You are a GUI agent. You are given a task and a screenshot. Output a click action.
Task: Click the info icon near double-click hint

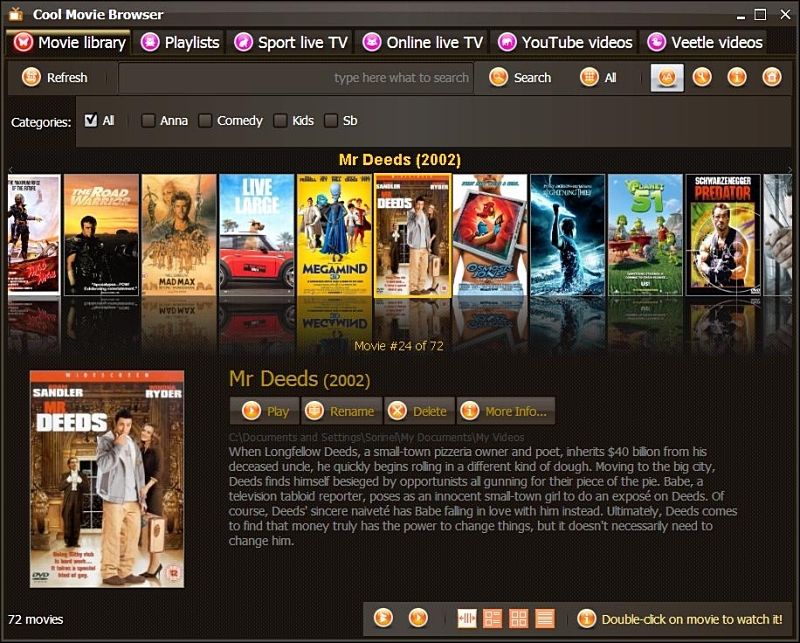click(x=584, y=617)
